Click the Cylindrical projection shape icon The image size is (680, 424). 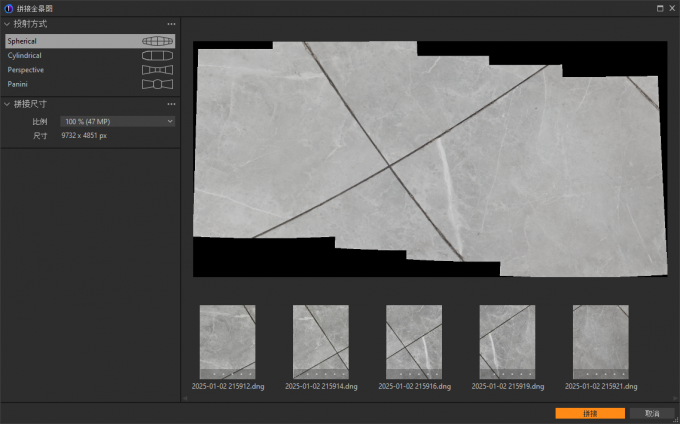tap(157, 55)
